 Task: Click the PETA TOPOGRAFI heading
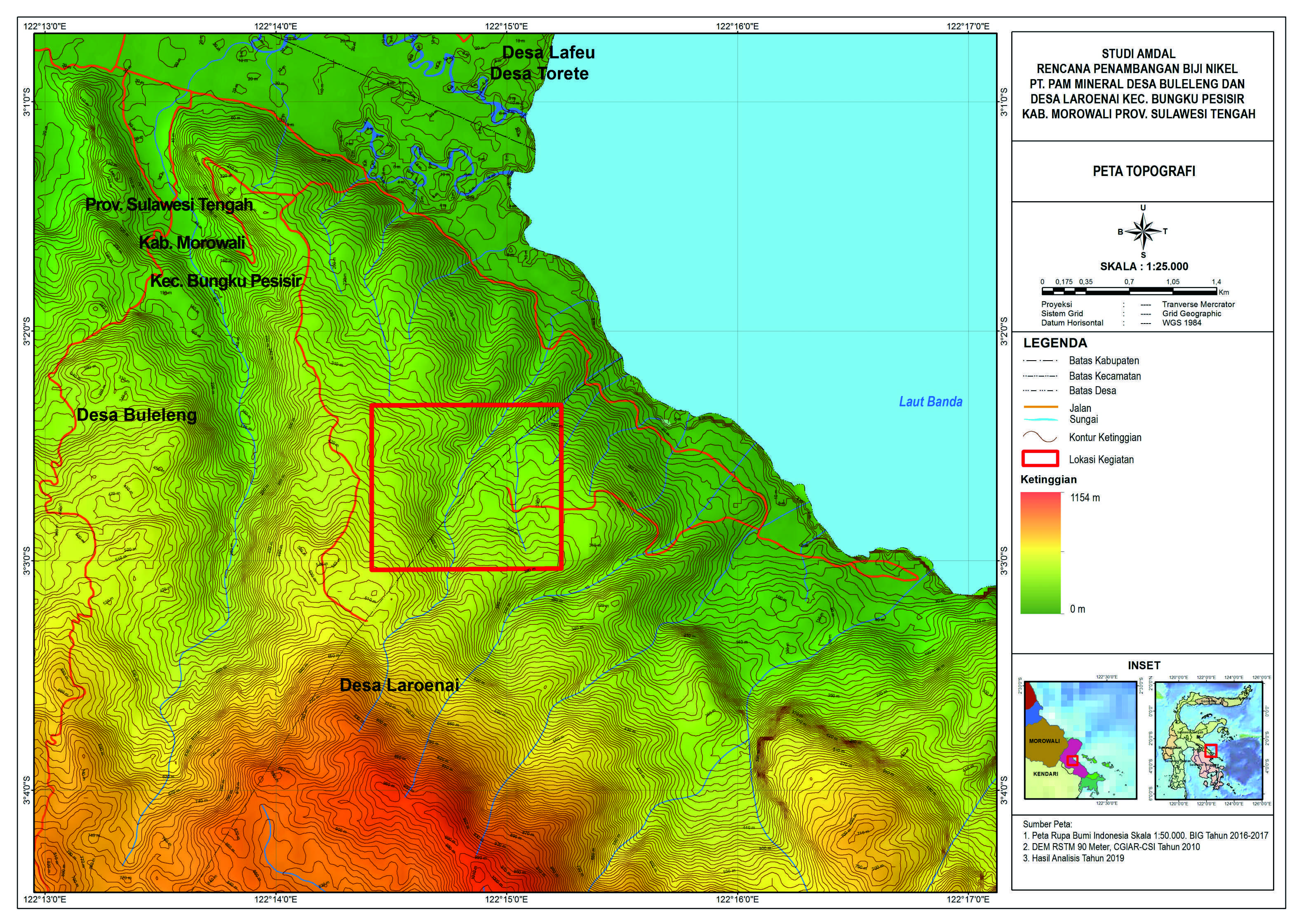click(1144, 171)
